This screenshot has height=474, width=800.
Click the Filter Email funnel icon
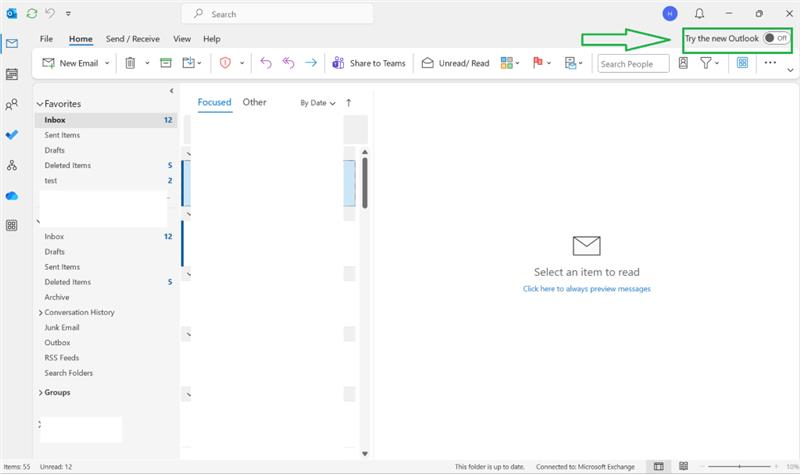coord(706,63)
